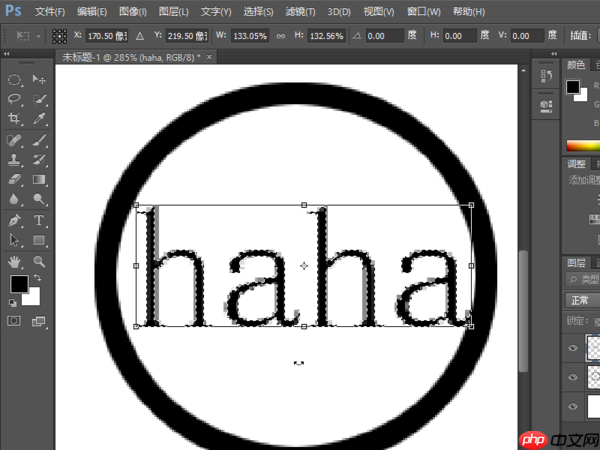Select the Lasso tool

tap(14, 98)
